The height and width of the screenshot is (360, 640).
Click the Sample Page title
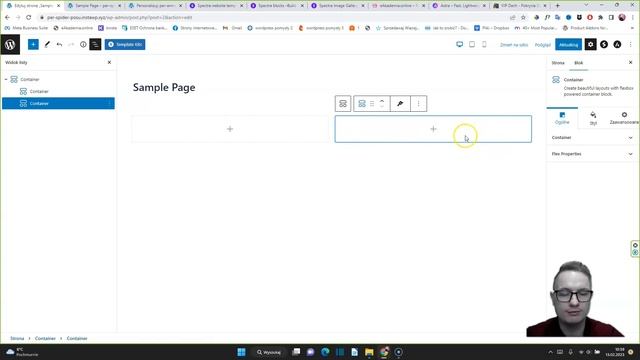point(164,87)
